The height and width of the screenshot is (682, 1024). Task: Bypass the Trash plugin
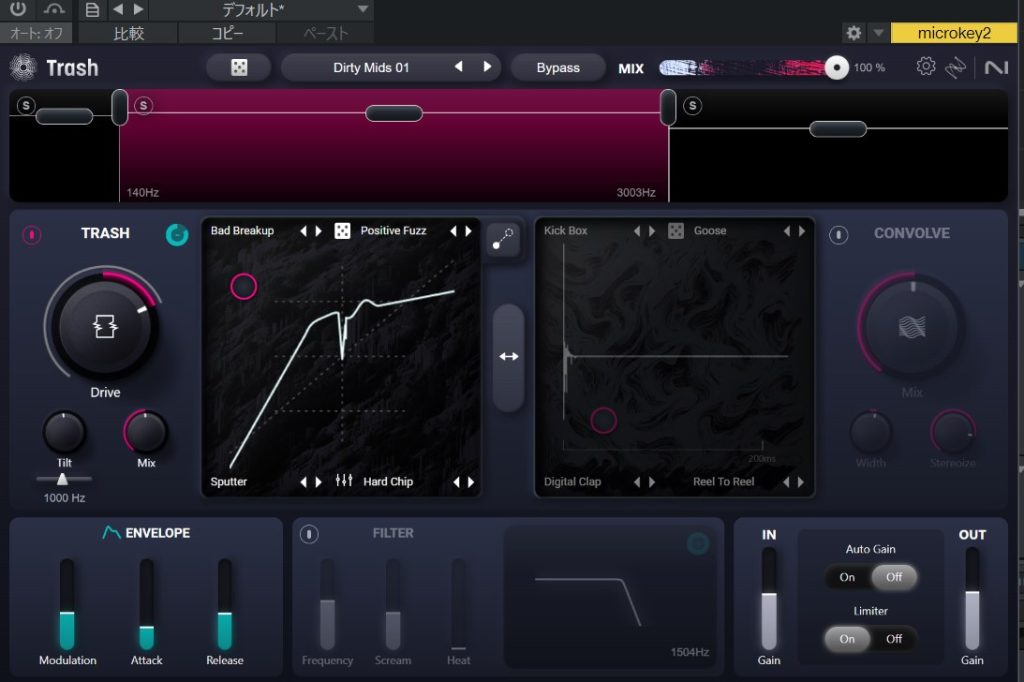pos(558,67)
